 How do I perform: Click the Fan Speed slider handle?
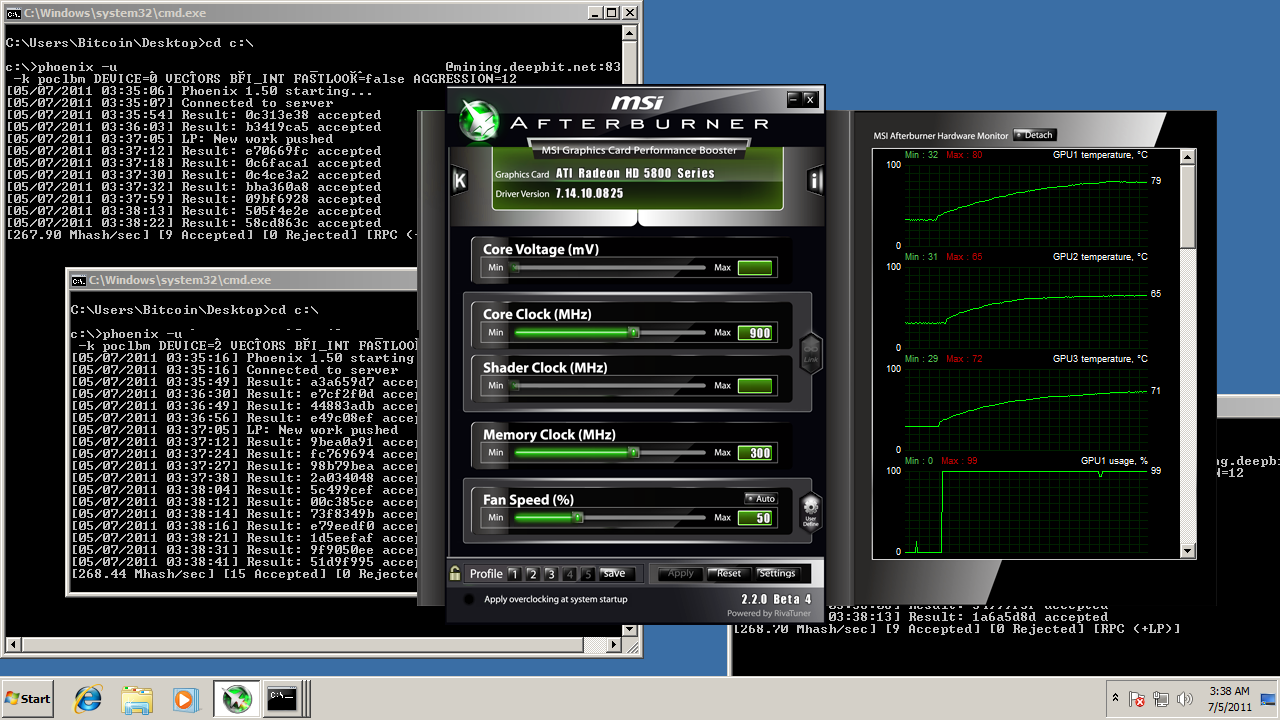coord(578,517)
